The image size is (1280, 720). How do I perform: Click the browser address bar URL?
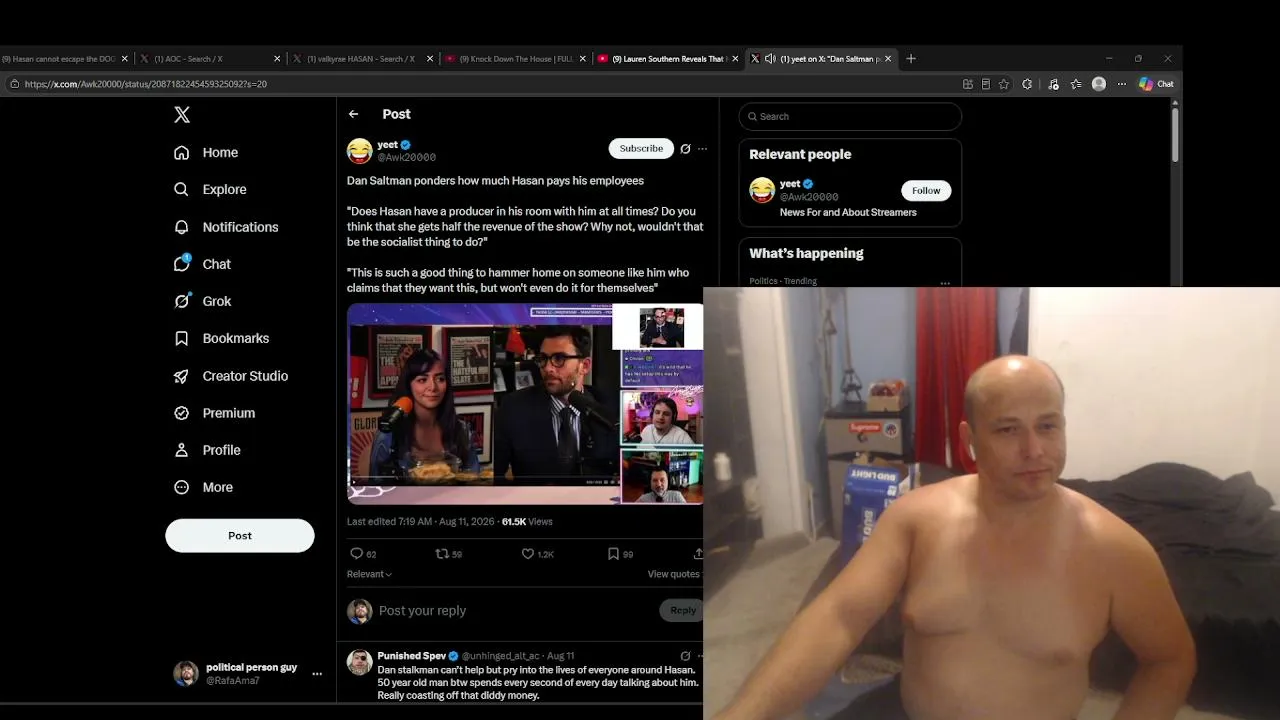[x=146, y=84]
